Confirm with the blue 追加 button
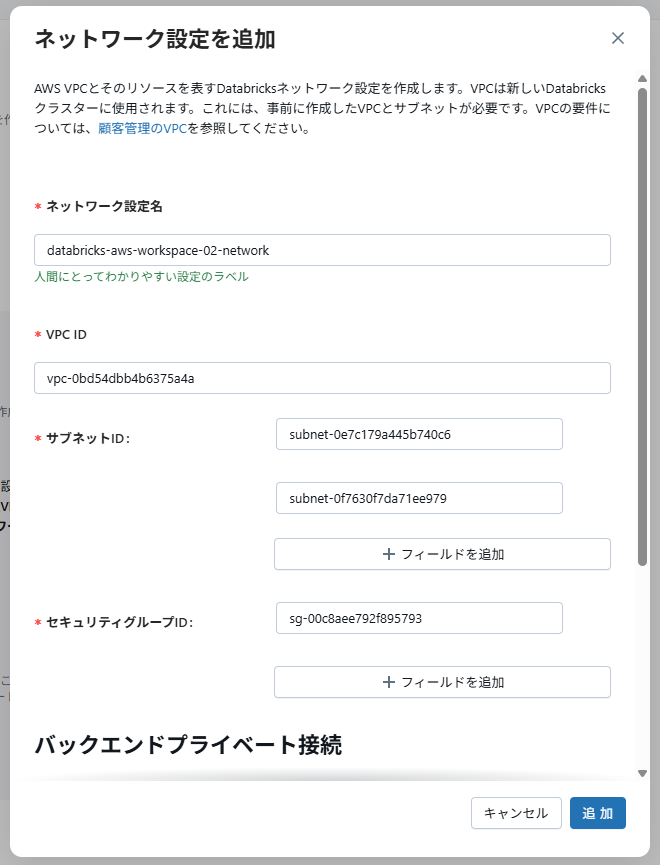Viewport: 660px width, 865px height. [597, 813]
